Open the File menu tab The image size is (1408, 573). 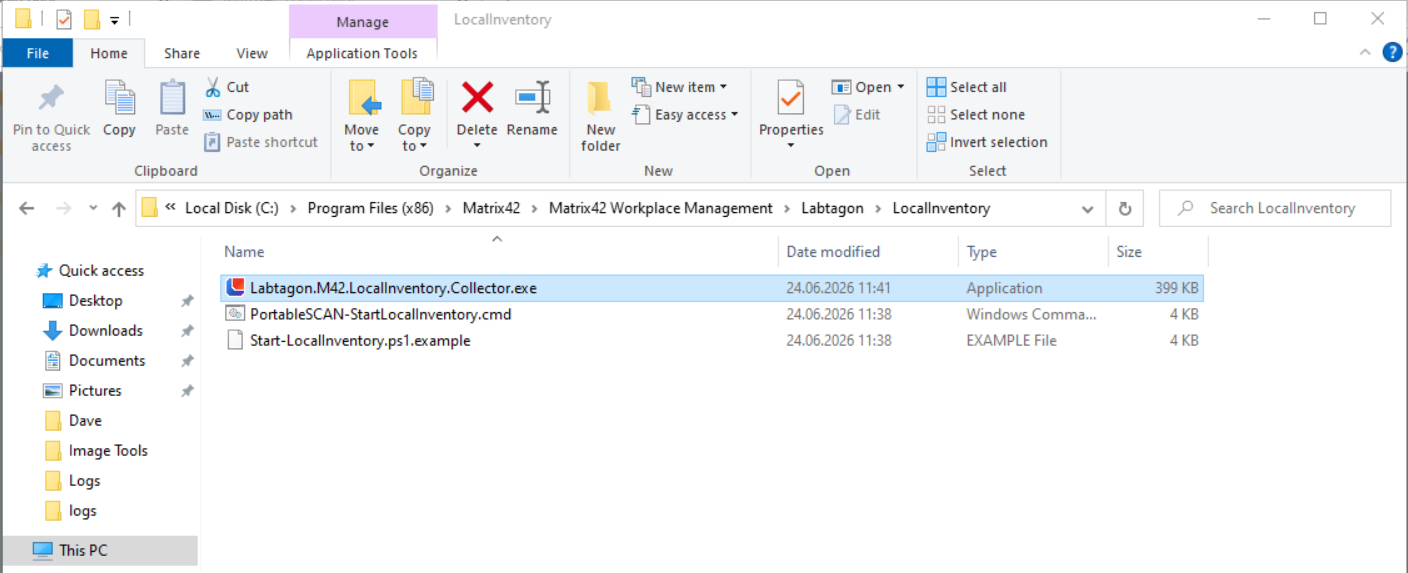pyautogui.click(x=38, y=53)
